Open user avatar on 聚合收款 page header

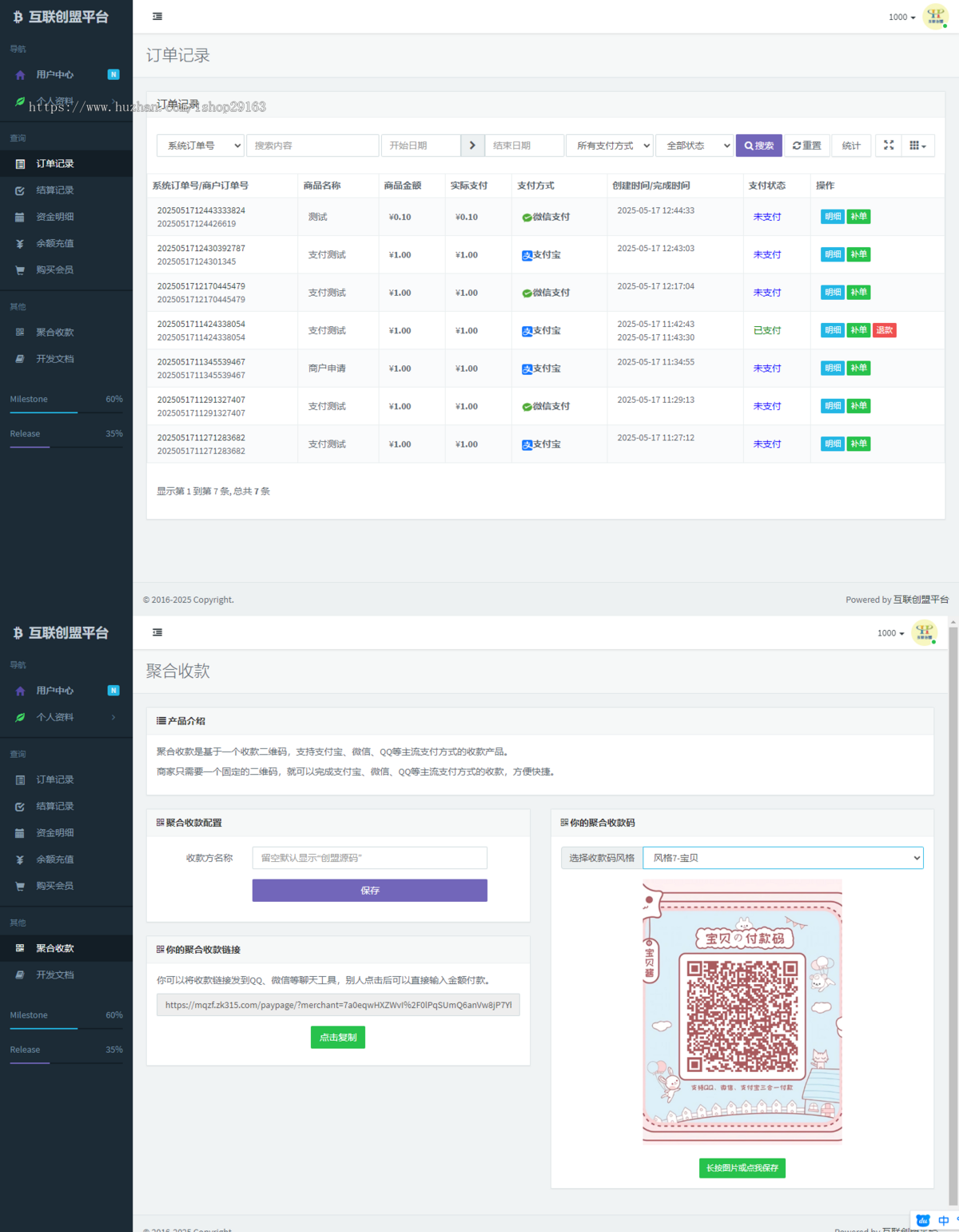tap(925, 632)
